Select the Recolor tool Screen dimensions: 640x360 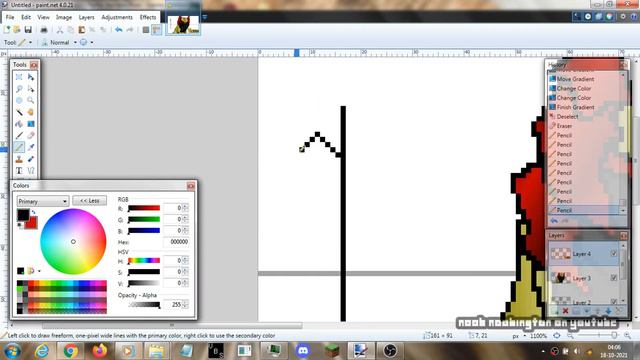pyautogui.click(x=31, y=159)
